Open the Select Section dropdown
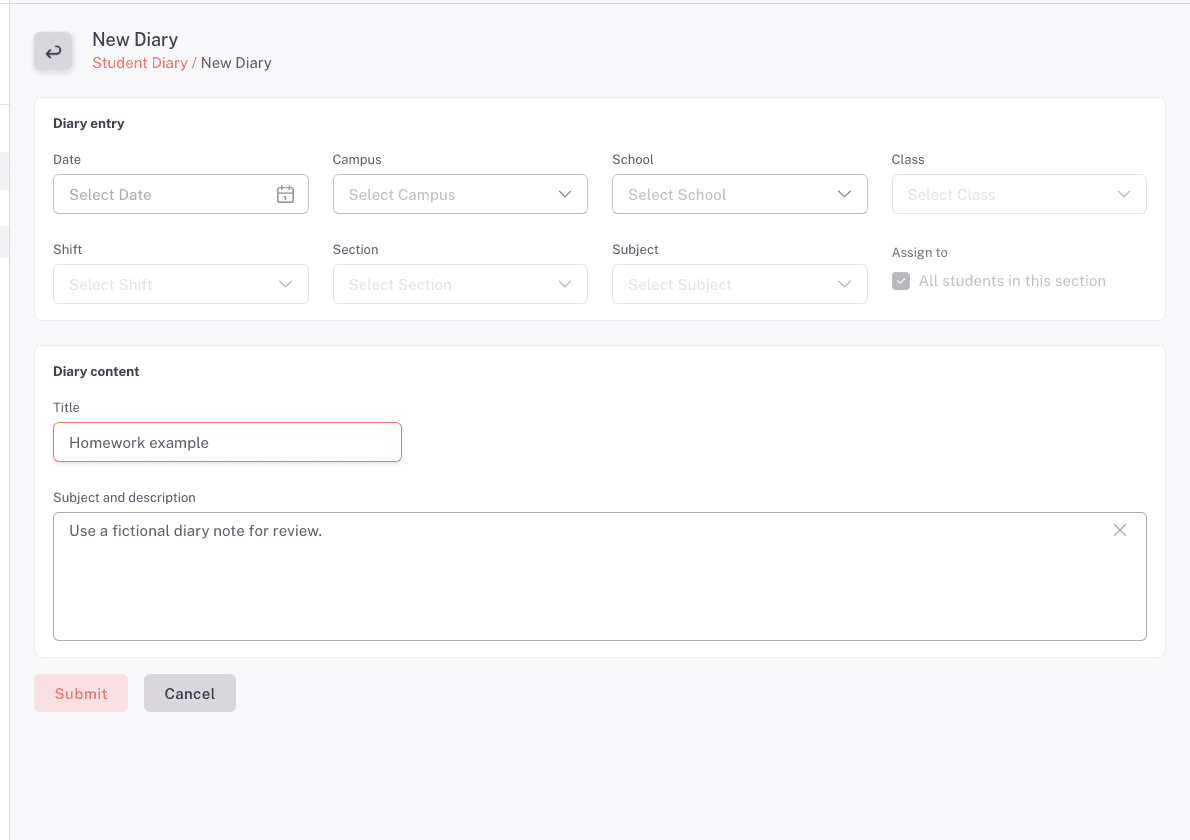 tap(460, 285)
